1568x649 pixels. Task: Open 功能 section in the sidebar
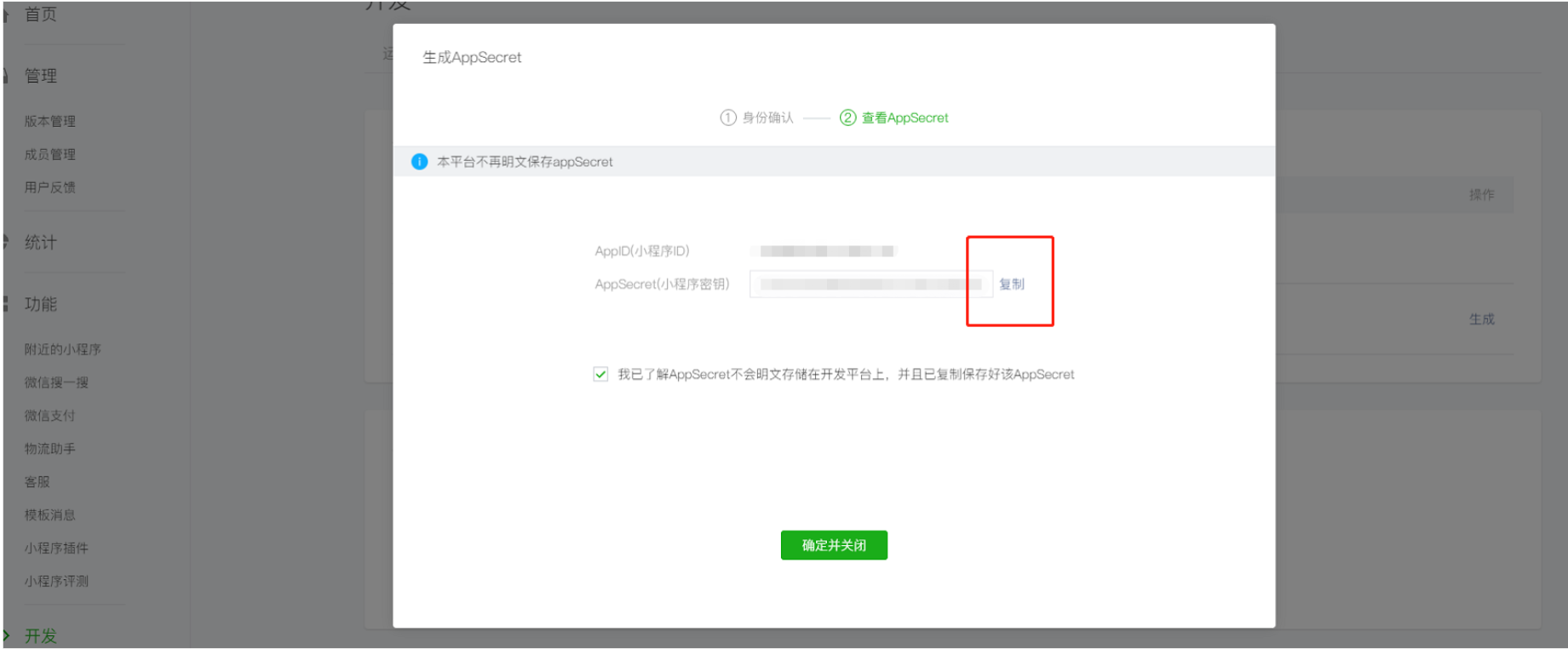coord(40,304)
